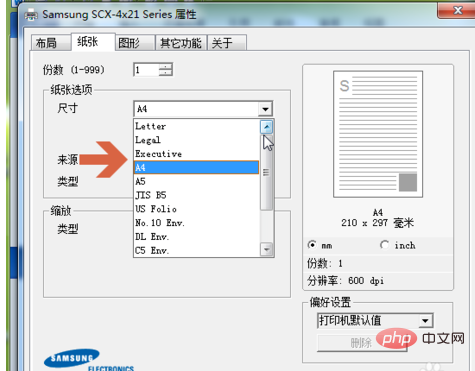Select the 纸张 tab
The height and width of the screenshot is (371, 475).
pyautogui.click(x=93, y=42)
